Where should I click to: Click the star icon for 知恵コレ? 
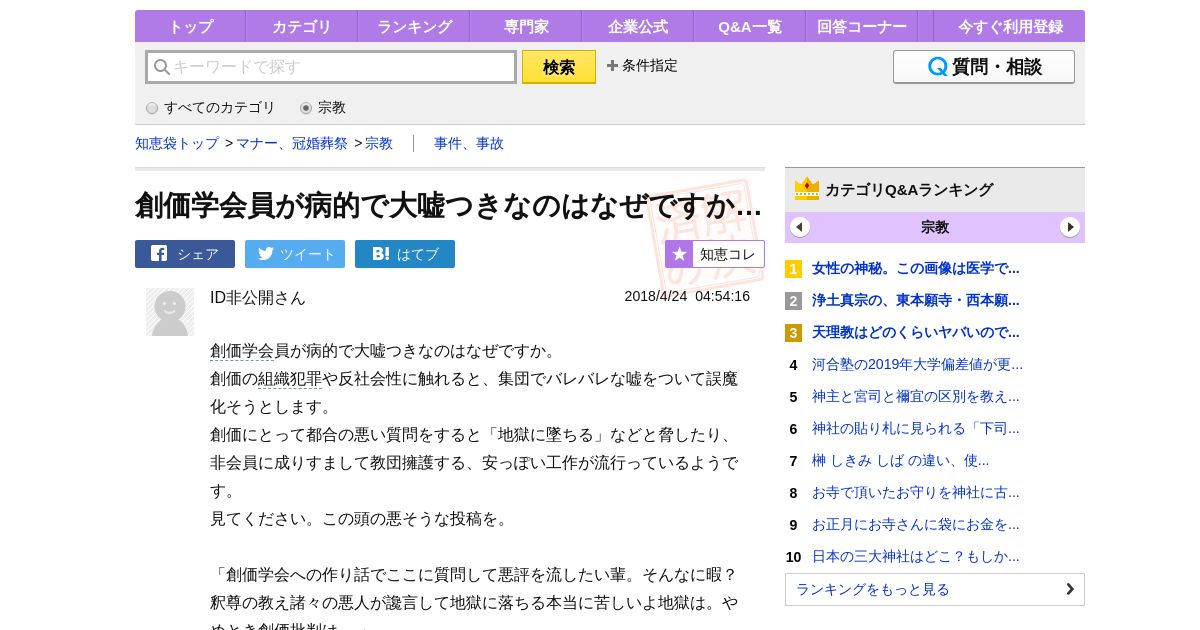click(678, 254)
